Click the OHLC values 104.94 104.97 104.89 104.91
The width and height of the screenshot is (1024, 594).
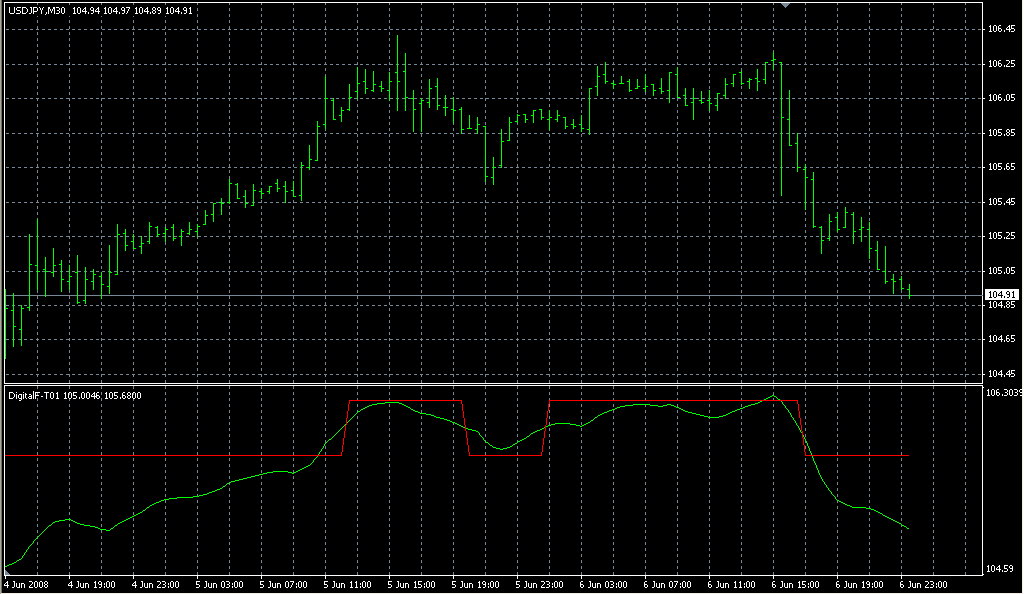[x=133, y=11]
